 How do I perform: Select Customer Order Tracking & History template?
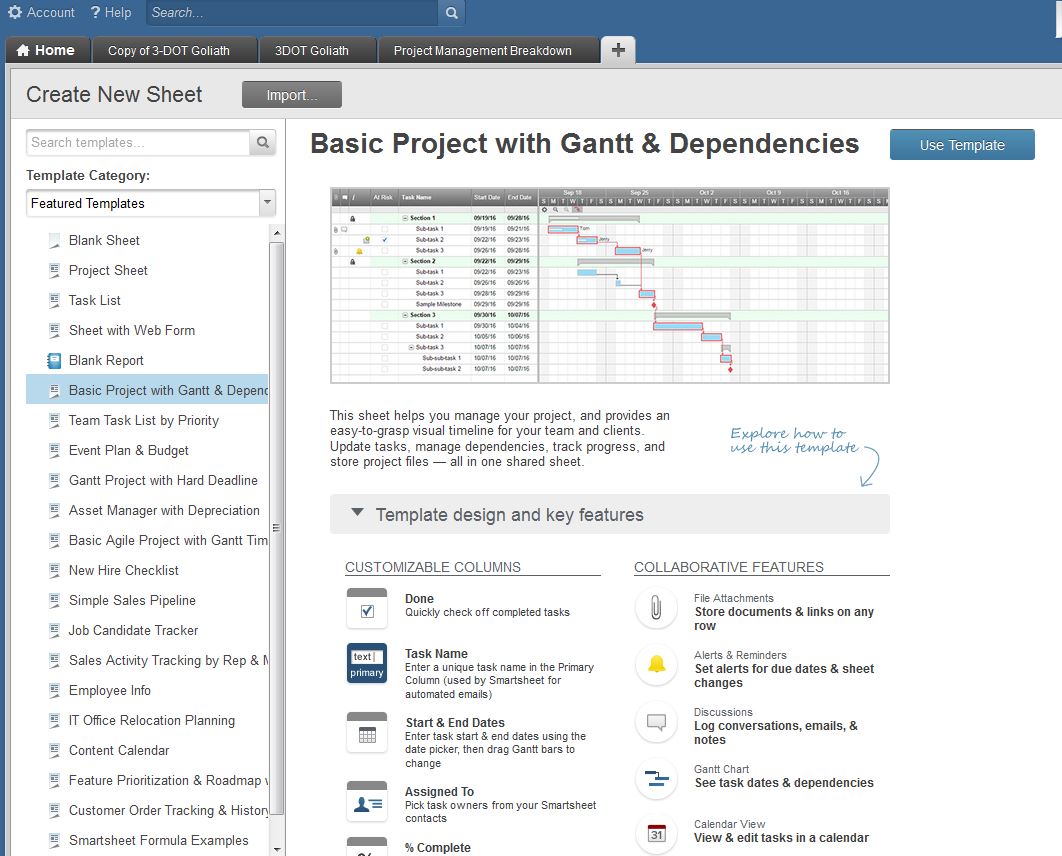tap(147, 811)
